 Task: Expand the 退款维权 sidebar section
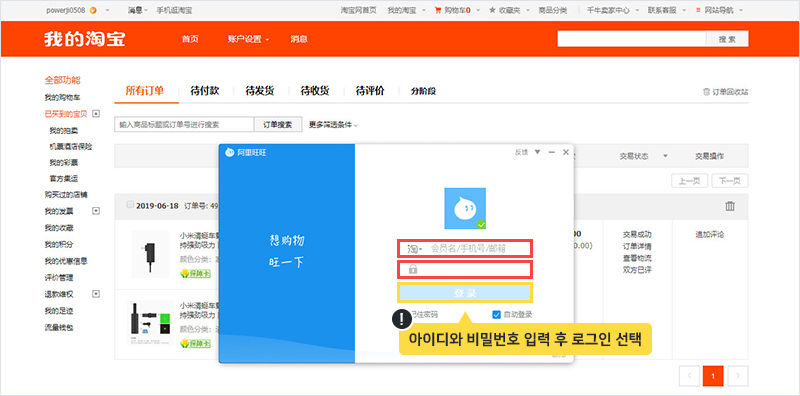[96, 294]
